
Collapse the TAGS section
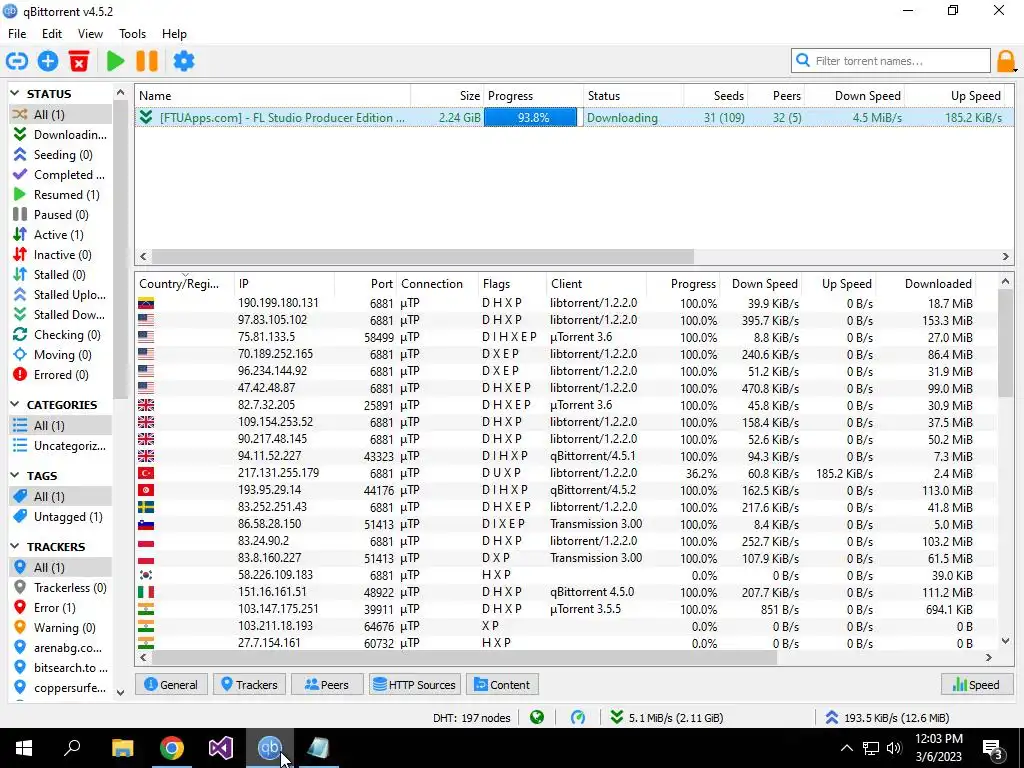15,475
